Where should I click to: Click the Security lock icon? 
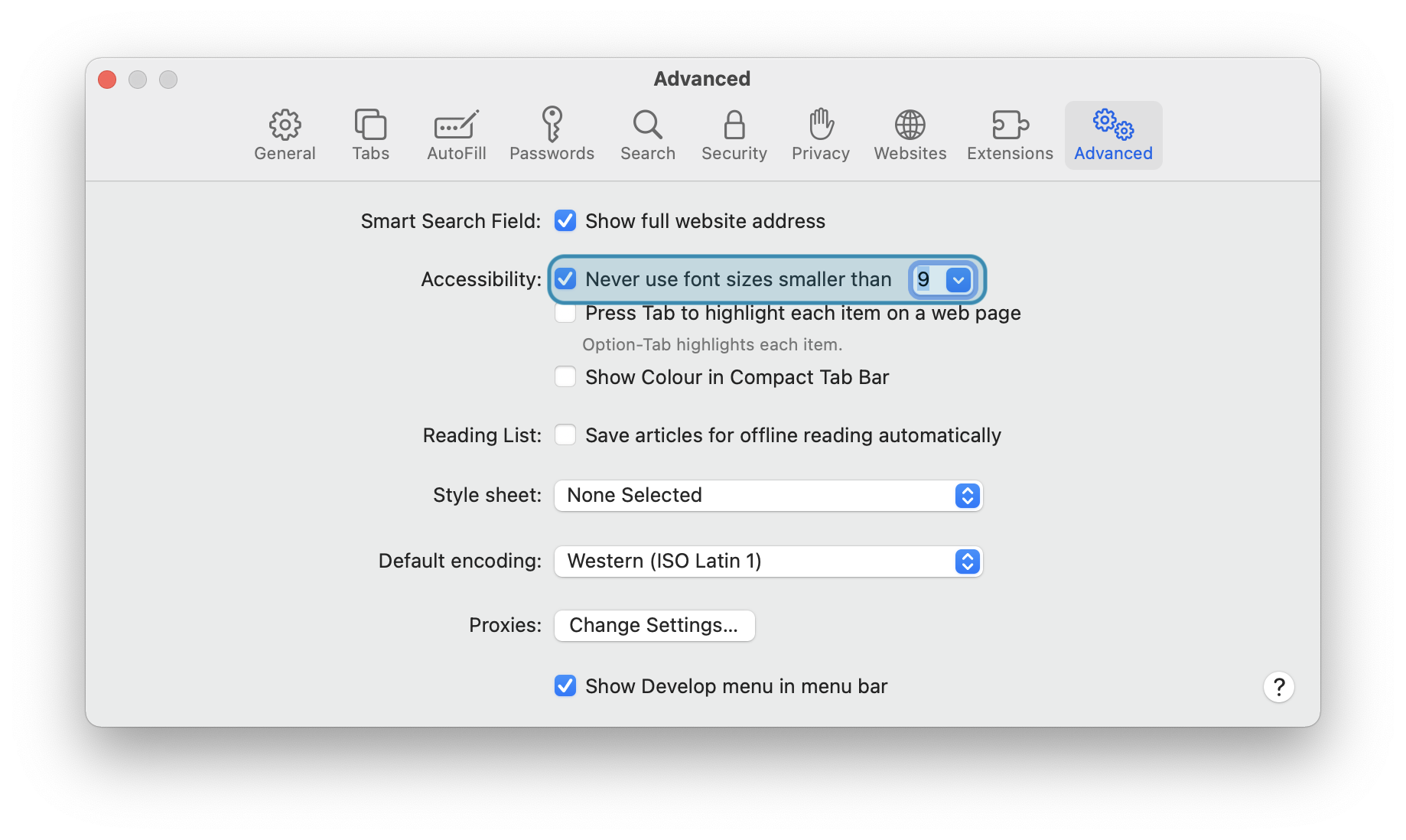click(734, 135)
